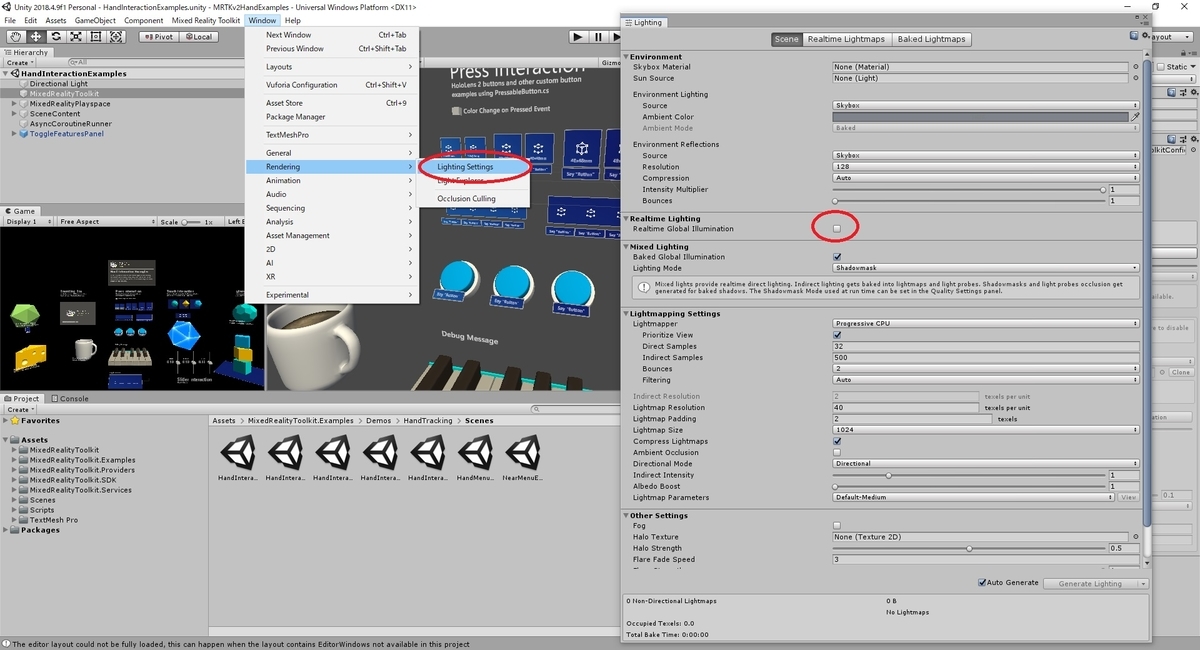Viewport: 1200px width, 650px height.
Task: Select the TextMesh Pro folder
Action: (53, 520)
